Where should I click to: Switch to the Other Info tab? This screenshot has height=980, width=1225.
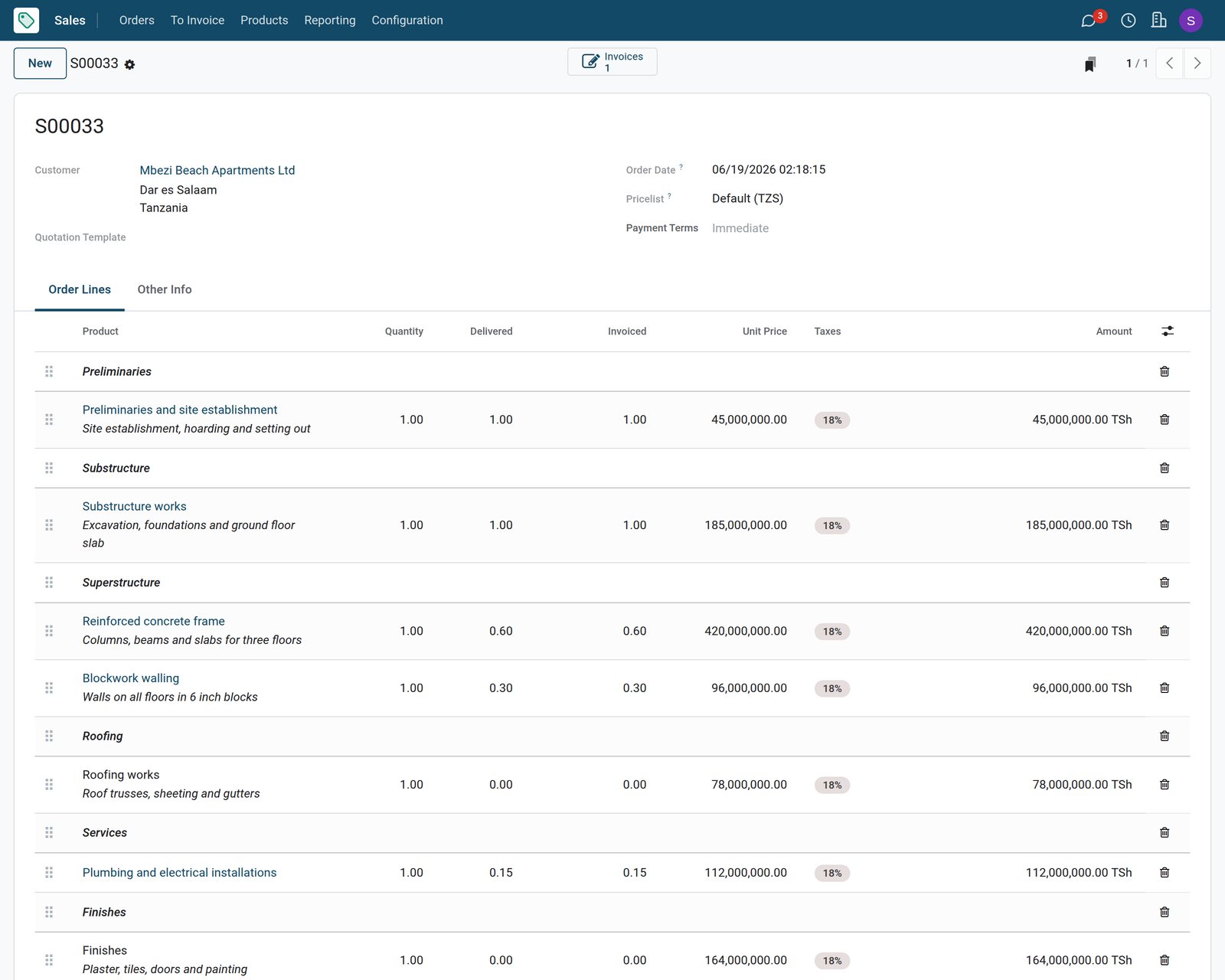pyautogui.click(x=165, y=289)
